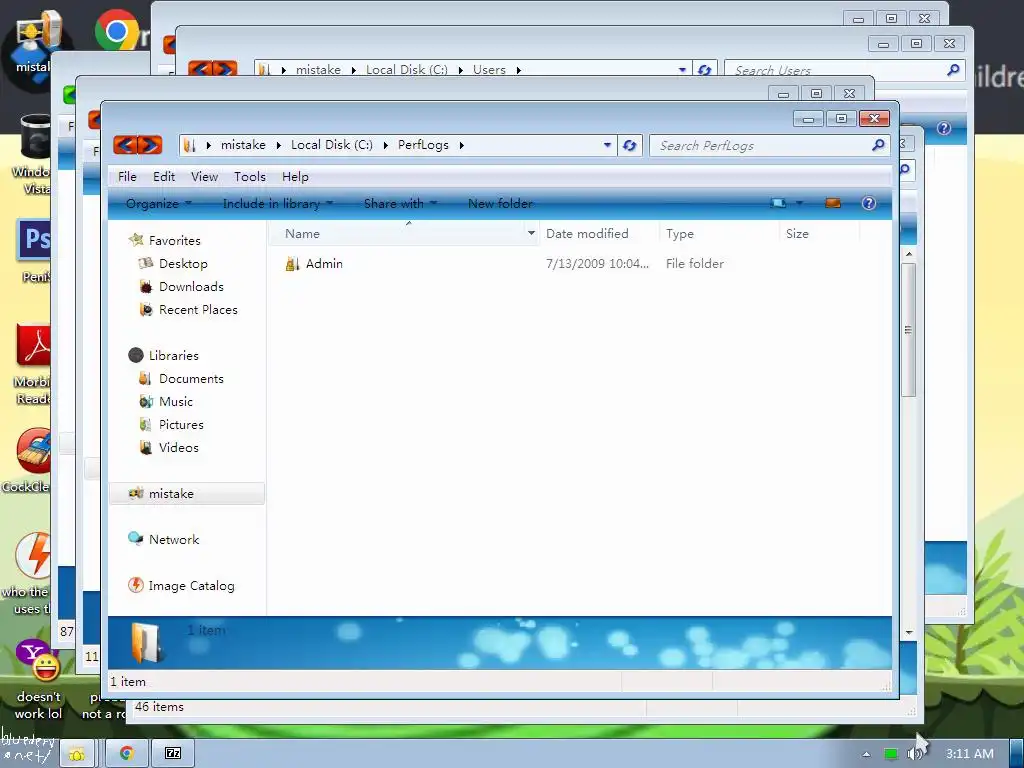Click Users in the back window address bar

[x=489, y=70]
